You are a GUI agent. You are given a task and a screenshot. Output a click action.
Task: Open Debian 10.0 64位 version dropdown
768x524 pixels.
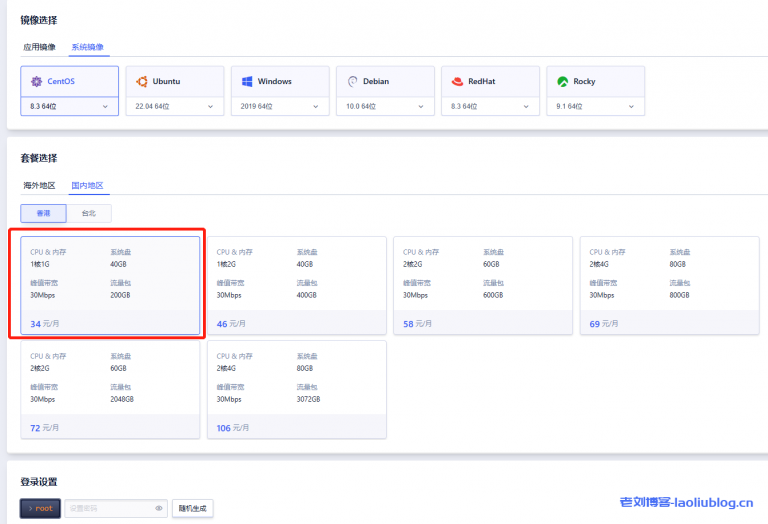pos(420,106)
